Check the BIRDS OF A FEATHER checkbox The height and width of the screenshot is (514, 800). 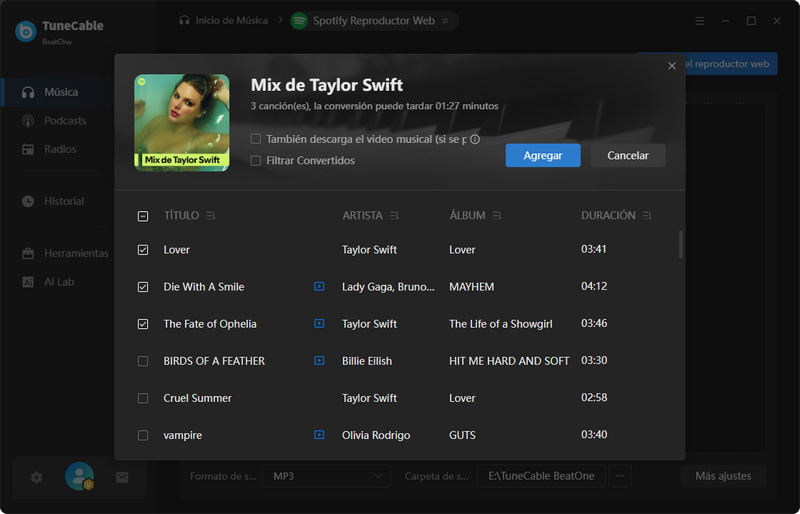pos(143,361)
